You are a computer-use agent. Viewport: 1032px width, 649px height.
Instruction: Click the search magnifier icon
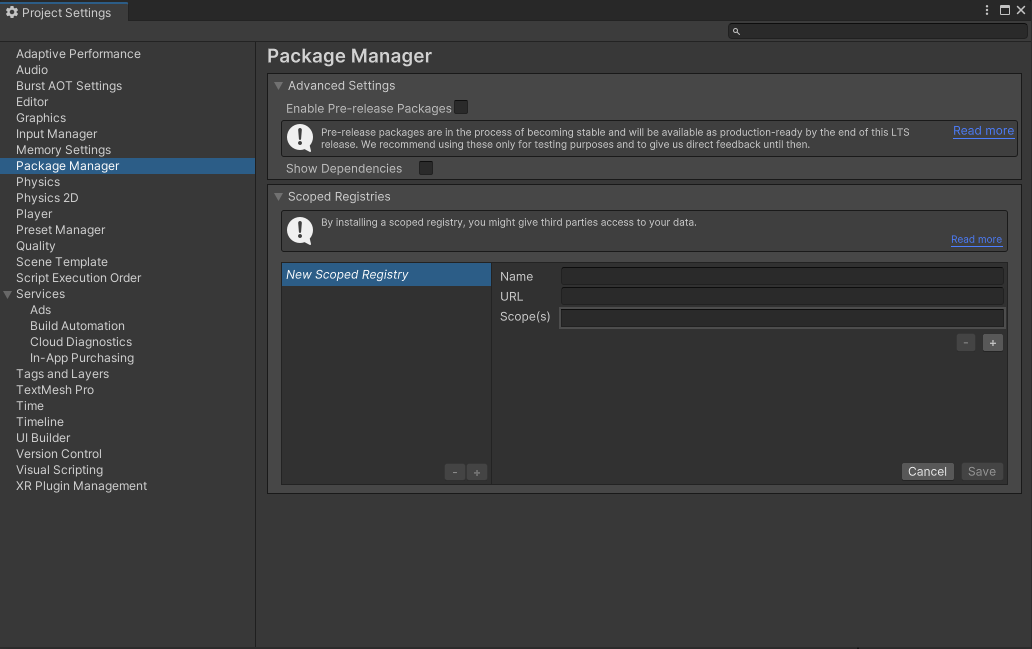click(736, 31)
